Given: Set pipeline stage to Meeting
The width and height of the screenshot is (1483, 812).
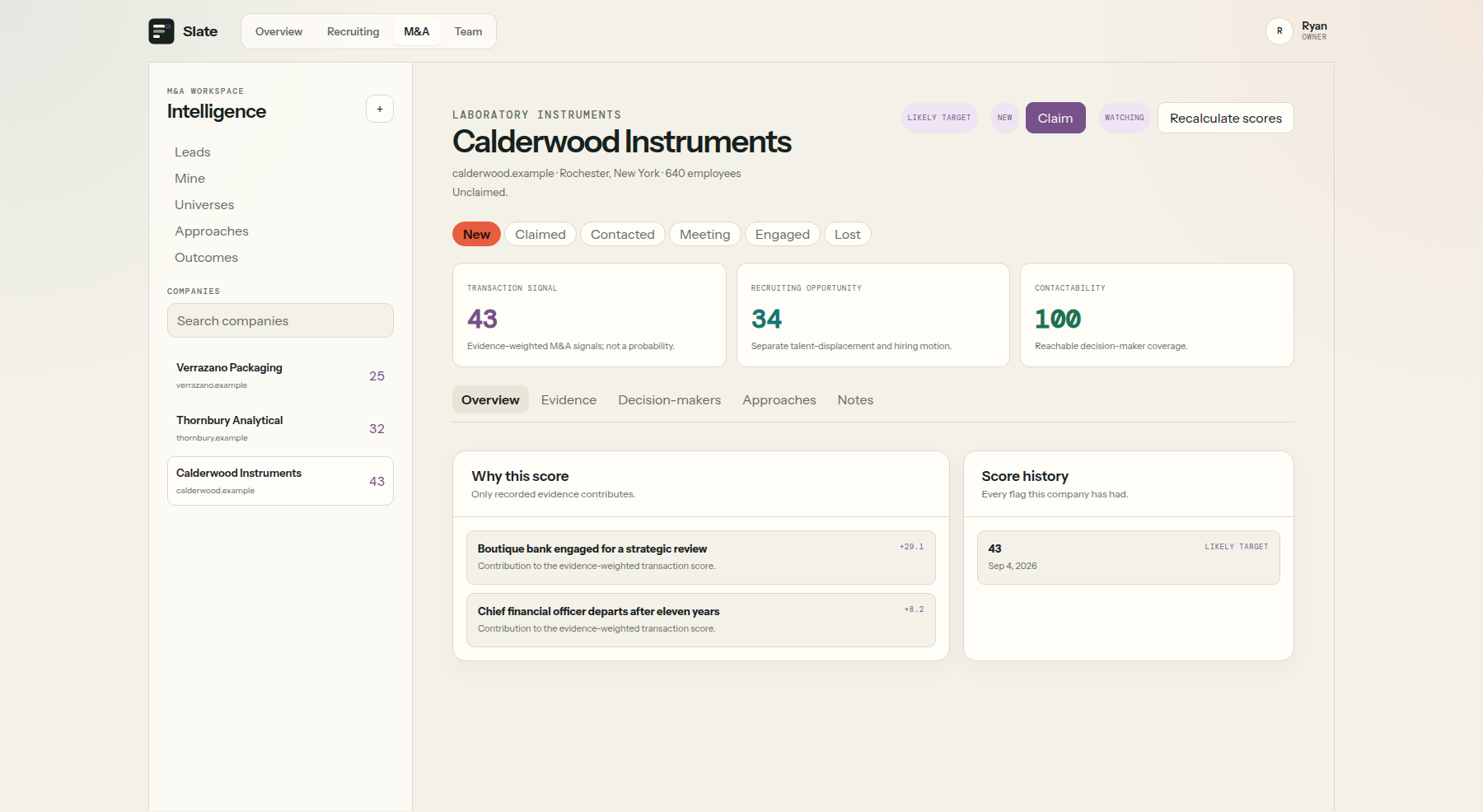Looking at the screenshot, I should point(705,234).
